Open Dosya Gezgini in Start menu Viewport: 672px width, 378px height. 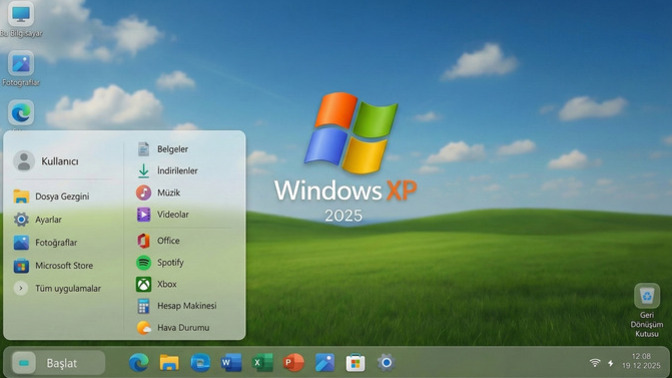click(x=51, y=196)
